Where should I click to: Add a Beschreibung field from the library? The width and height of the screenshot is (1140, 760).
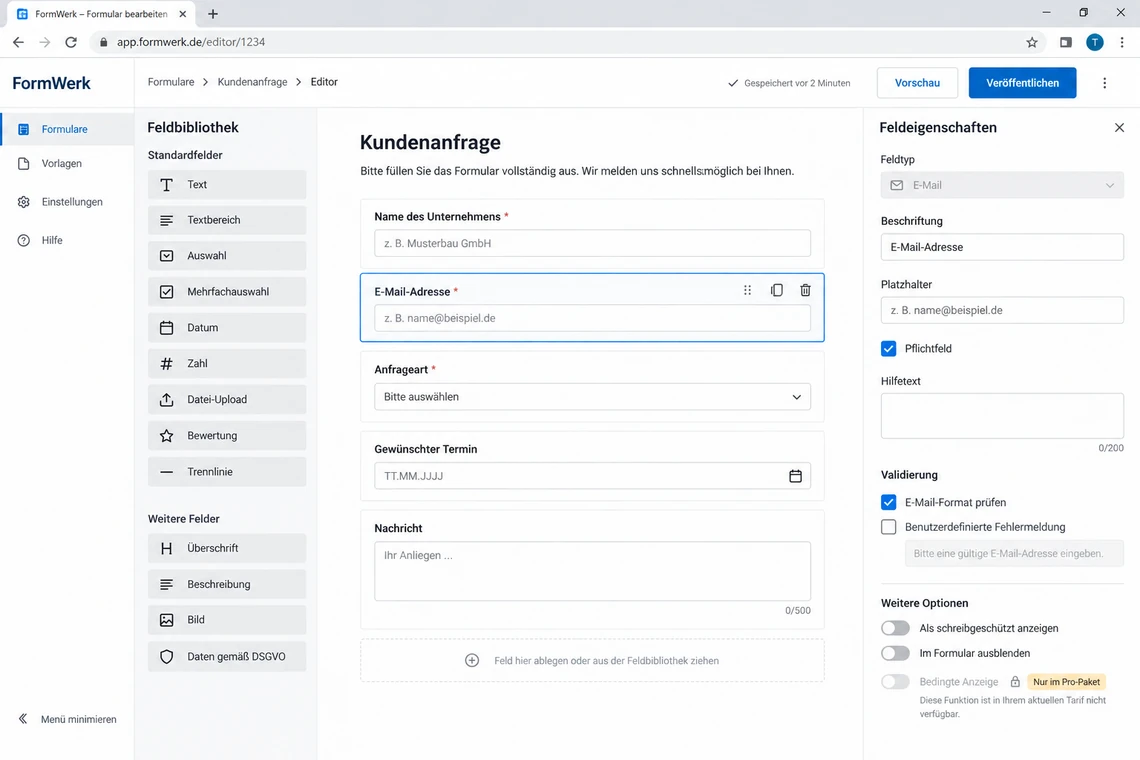[x=227, y=584]
